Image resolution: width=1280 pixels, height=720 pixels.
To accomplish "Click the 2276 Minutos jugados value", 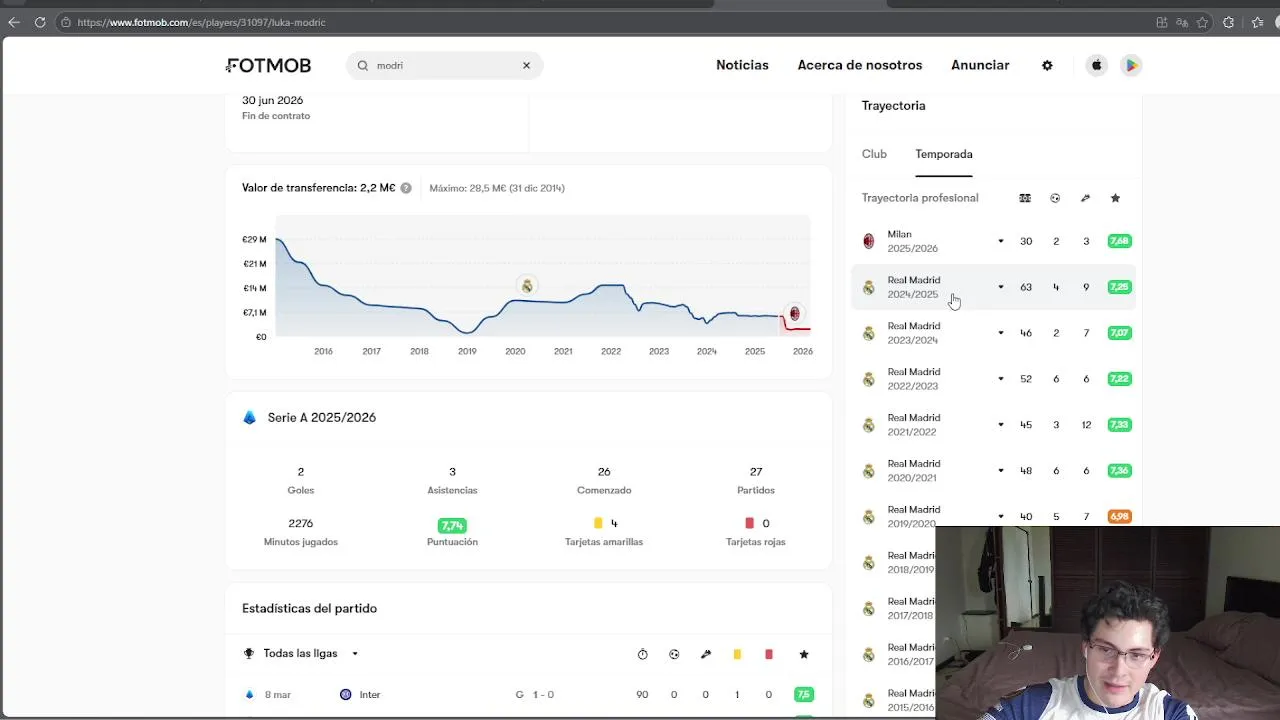I will pyautogui.click(x=301, y=524).
